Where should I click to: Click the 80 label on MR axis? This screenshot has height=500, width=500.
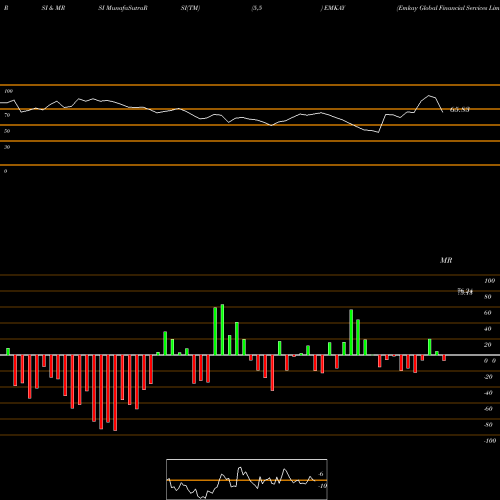point(488,297)
